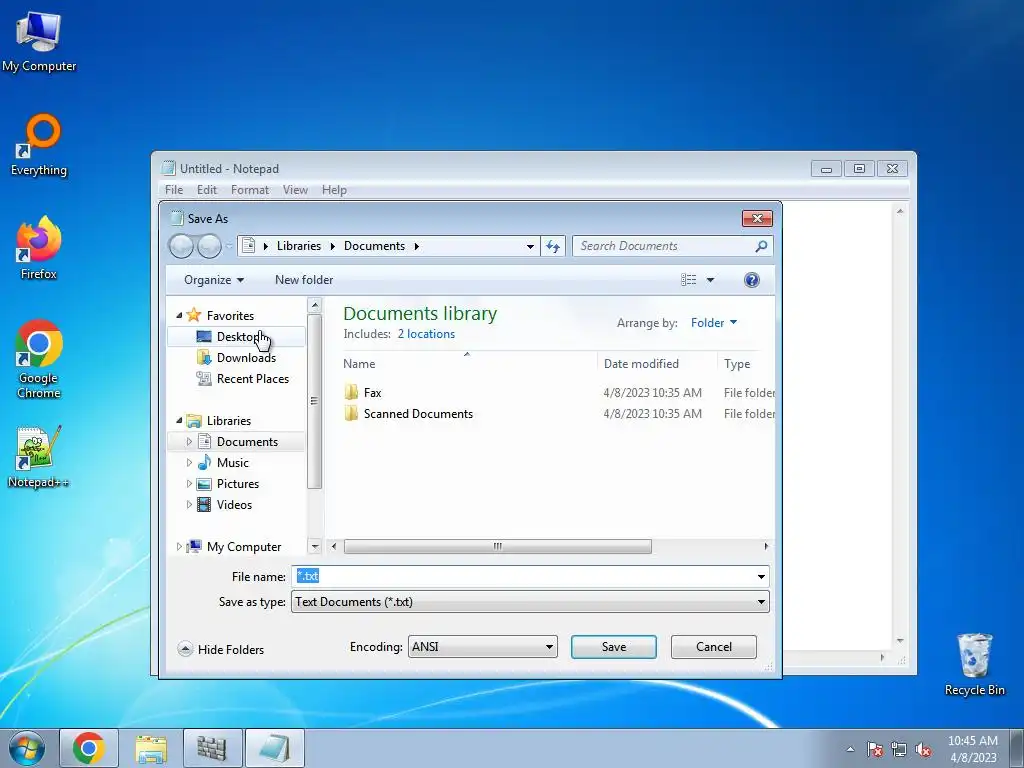The height and width of the screenshot is (768, 1024).
Task: Click Hide Folders toggle button
Action: pos(220,649)
